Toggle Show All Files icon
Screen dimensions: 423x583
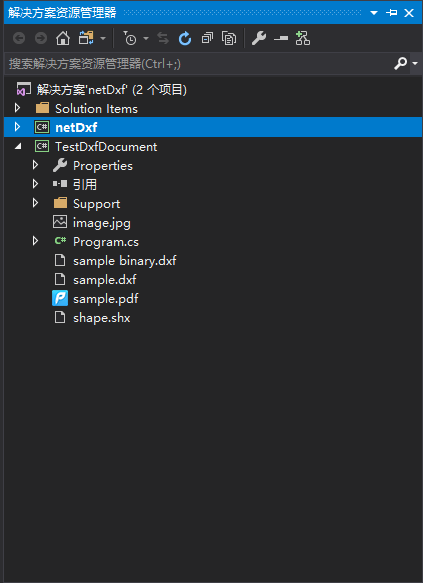tap(229, 38)
